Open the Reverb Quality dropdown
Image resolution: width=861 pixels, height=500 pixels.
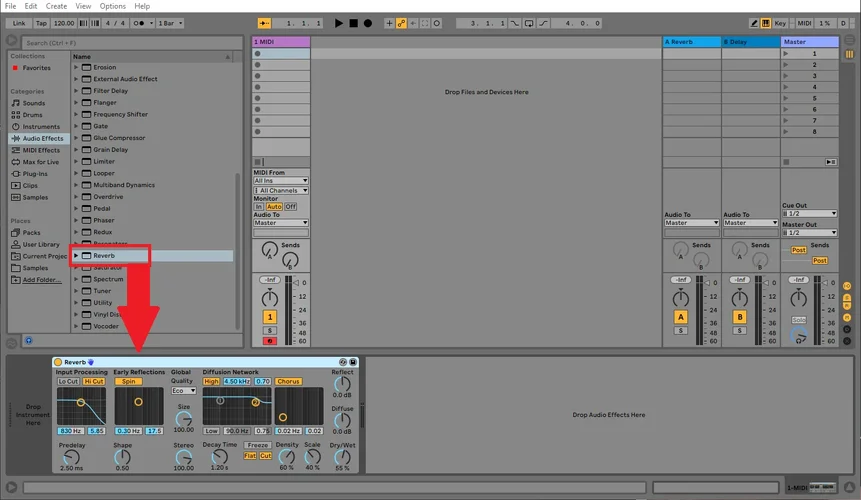click(183, 391)
